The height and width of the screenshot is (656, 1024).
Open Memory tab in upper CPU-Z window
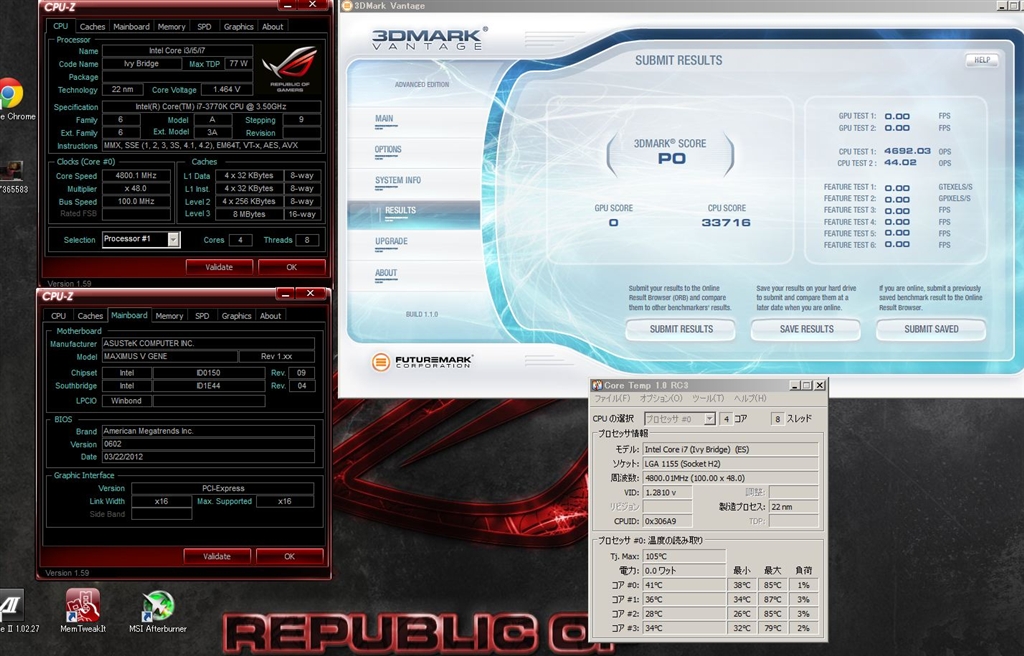(171, 27)
